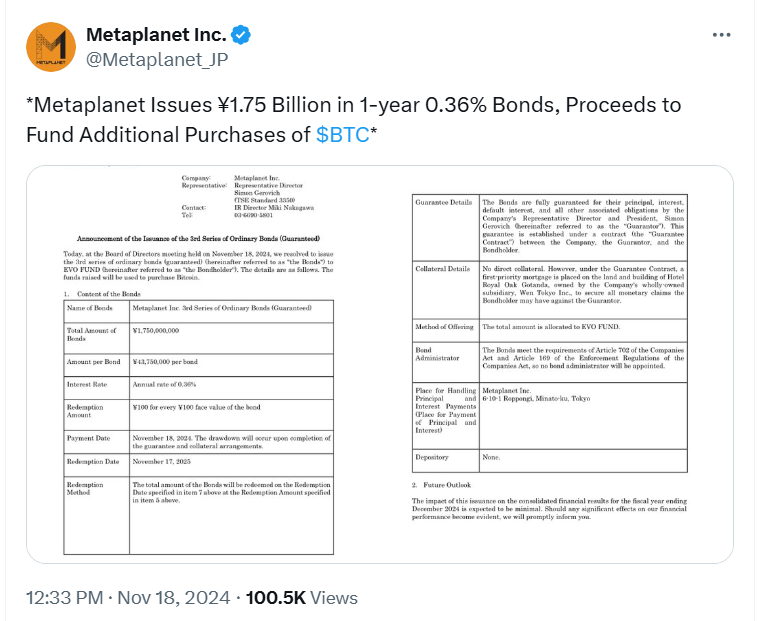Open the three-dot more options menu
The image size is (760, 621).
721,35
